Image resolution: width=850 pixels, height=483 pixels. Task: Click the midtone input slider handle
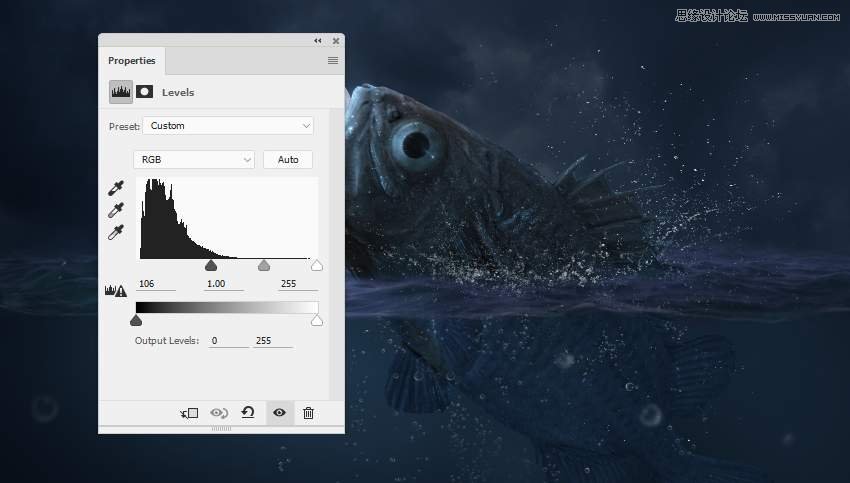click(x=264, y=266)
